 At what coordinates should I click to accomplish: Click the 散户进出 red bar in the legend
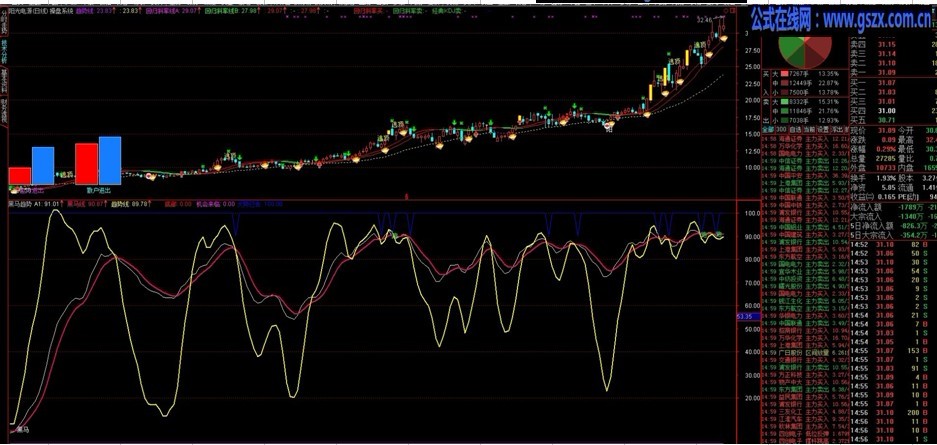click(87, 164)
